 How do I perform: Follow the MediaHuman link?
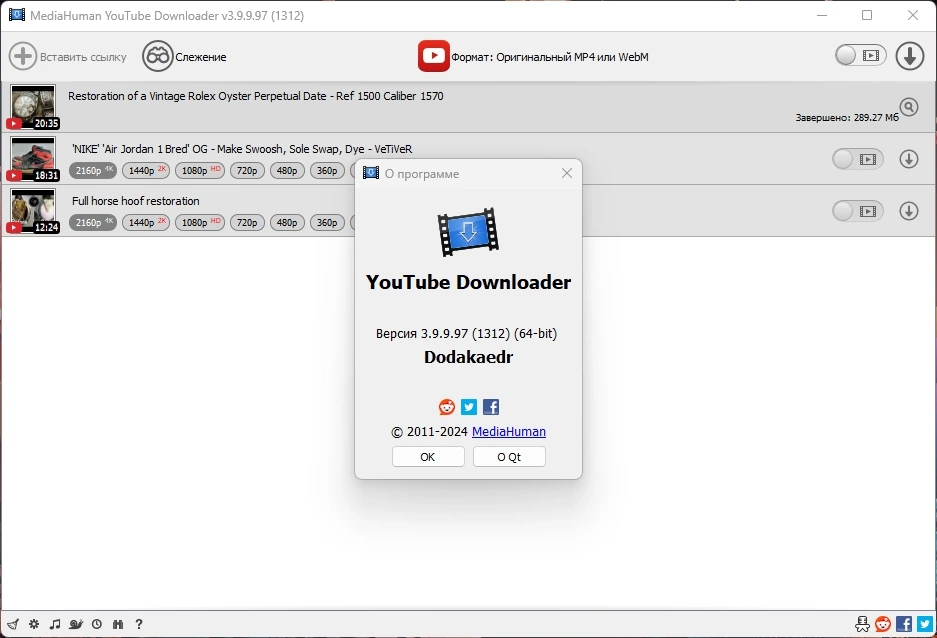509,431
